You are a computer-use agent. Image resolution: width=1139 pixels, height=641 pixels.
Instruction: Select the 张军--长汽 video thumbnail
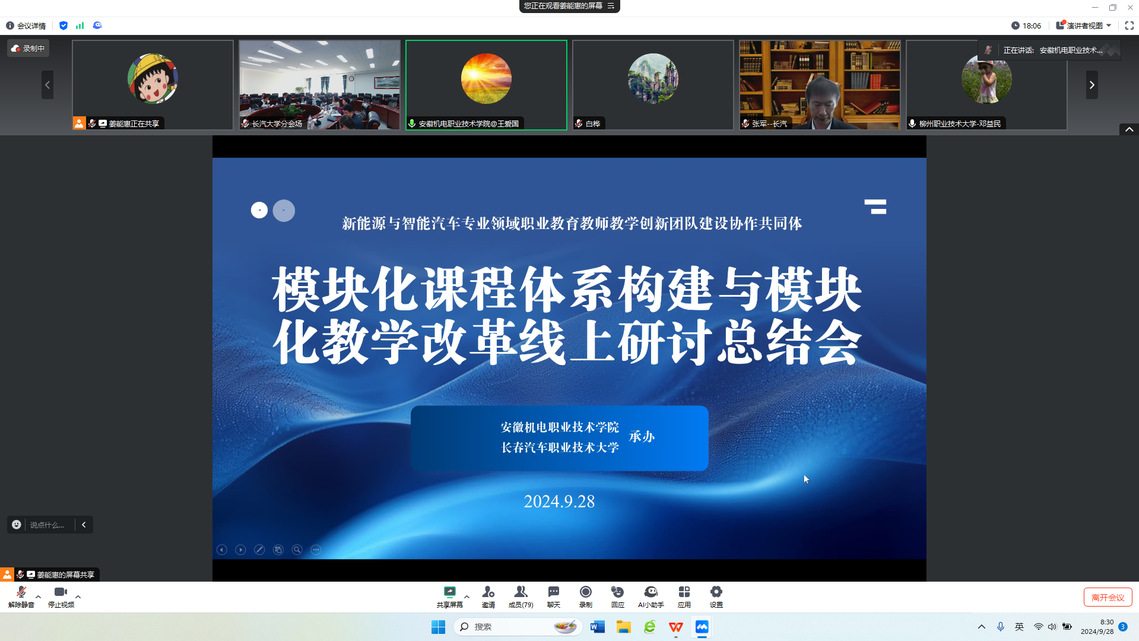pyautogui.click(x=819, y=85)
